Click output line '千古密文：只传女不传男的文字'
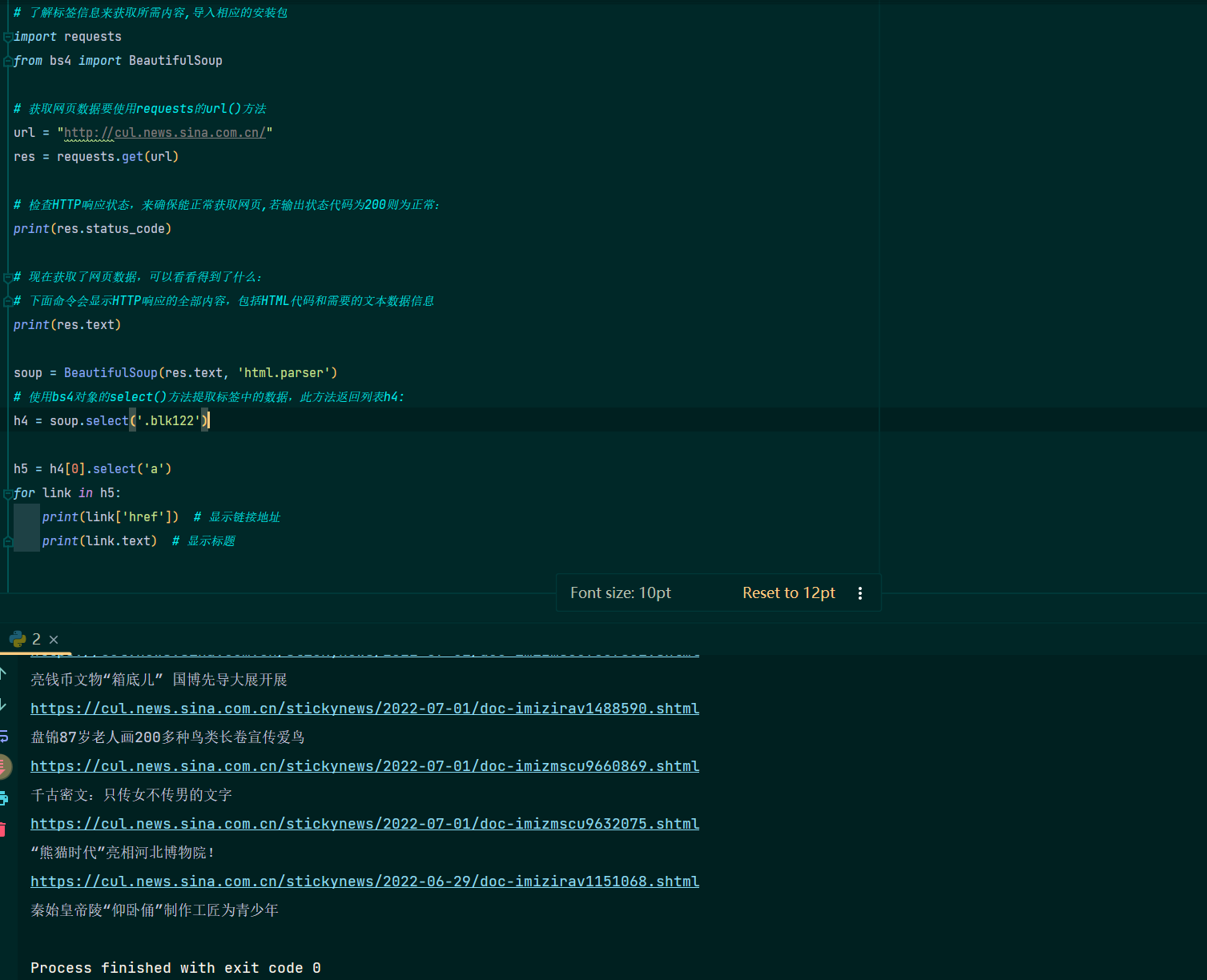Image resolution: width=1207 pixels, height=980 pixels. [x=131, y=795]
